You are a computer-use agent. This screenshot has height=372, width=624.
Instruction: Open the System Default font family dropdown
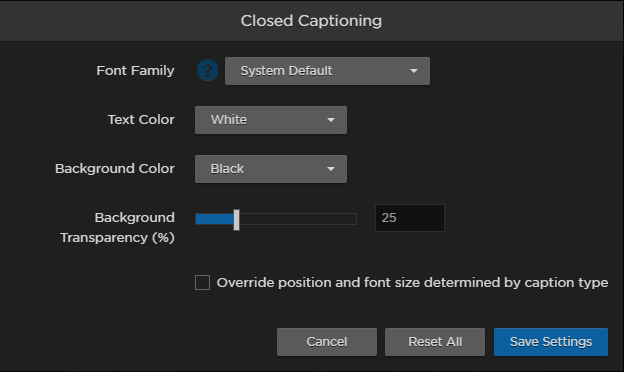pos(327,71)
